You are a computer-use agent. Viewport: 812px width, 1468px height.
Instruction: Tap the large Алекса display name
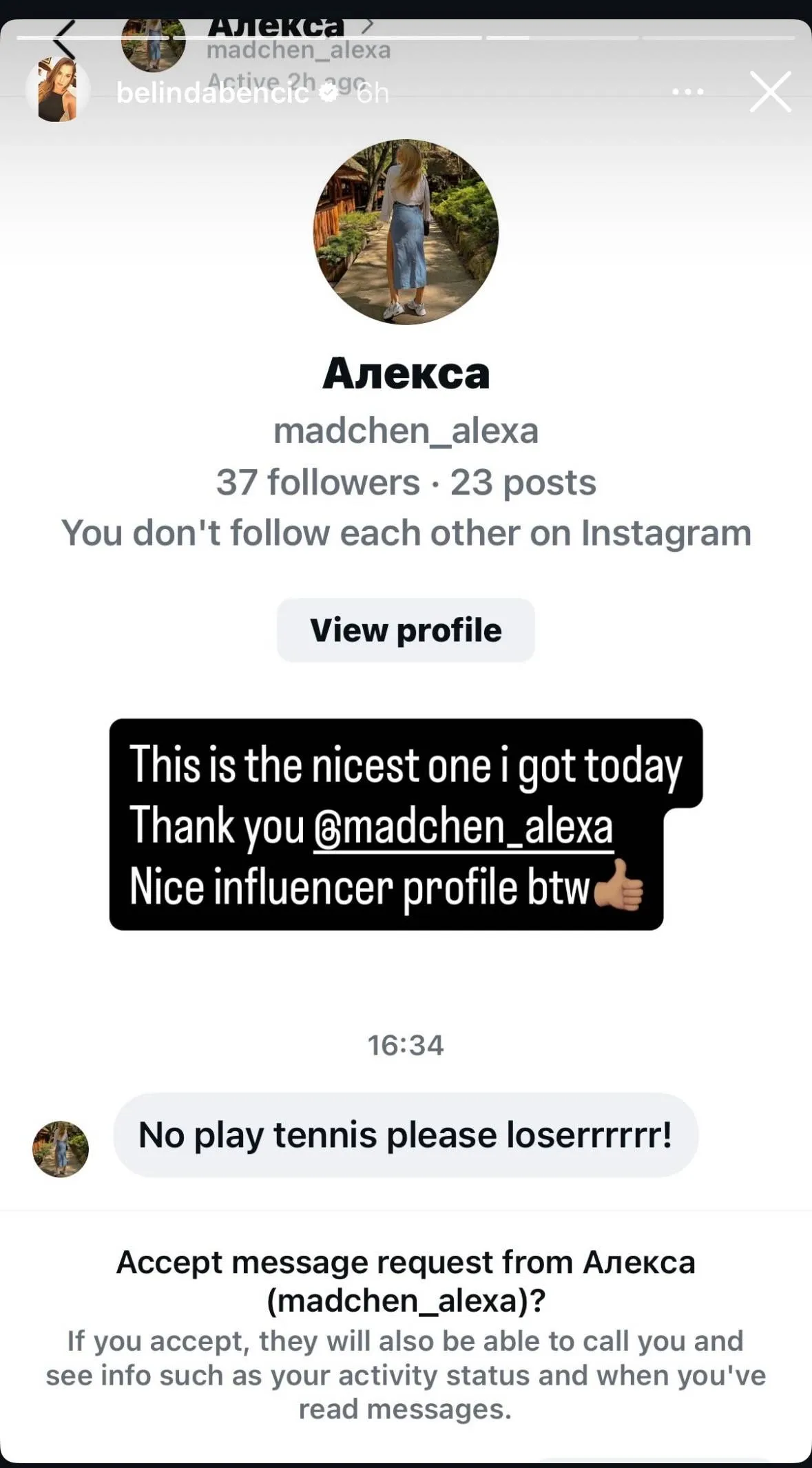coord(406,373)
